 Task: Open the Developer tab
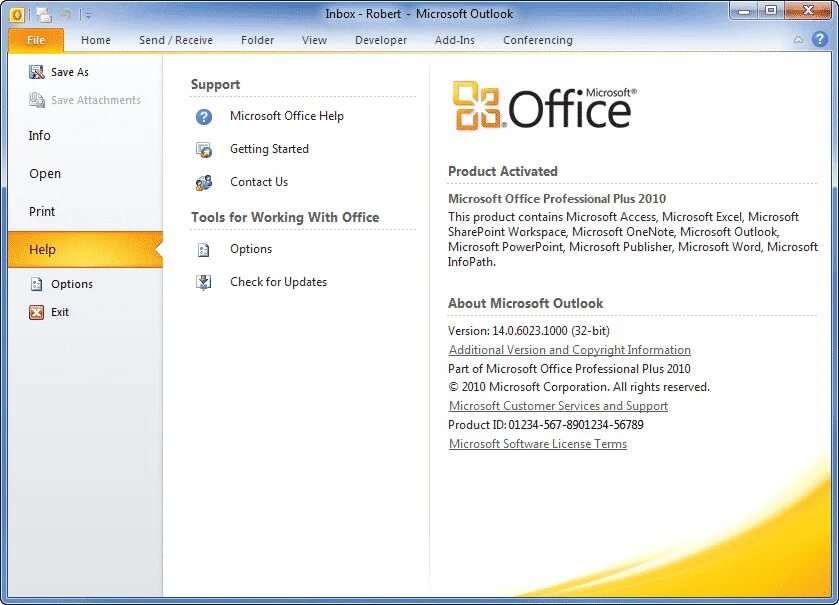coord(381,40)
